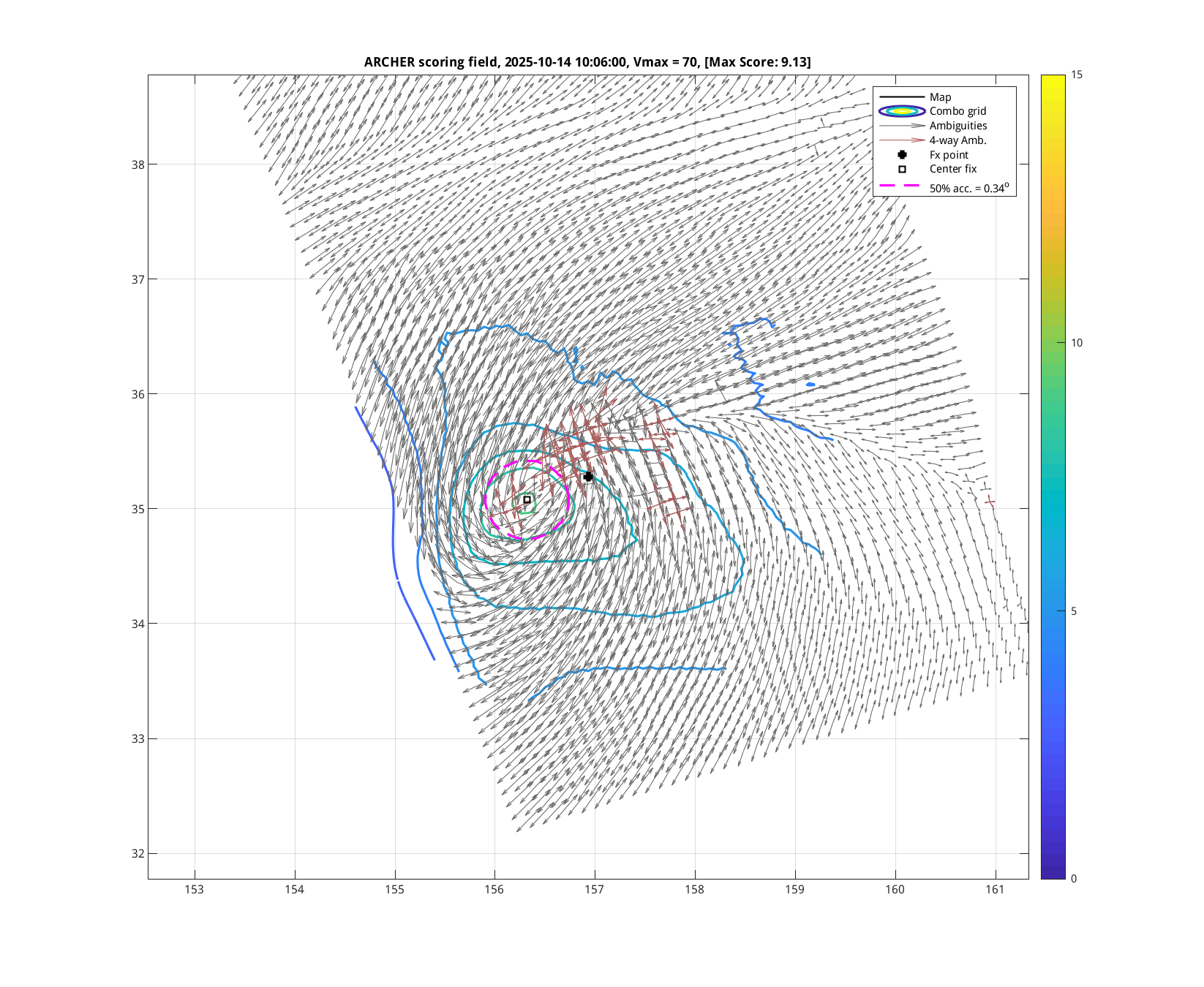The width and height of the screenshot is (1204, 987).
Task: Click the ARCHER scoring field plot title
Action: pyautogui.click(x=587, y=62)
